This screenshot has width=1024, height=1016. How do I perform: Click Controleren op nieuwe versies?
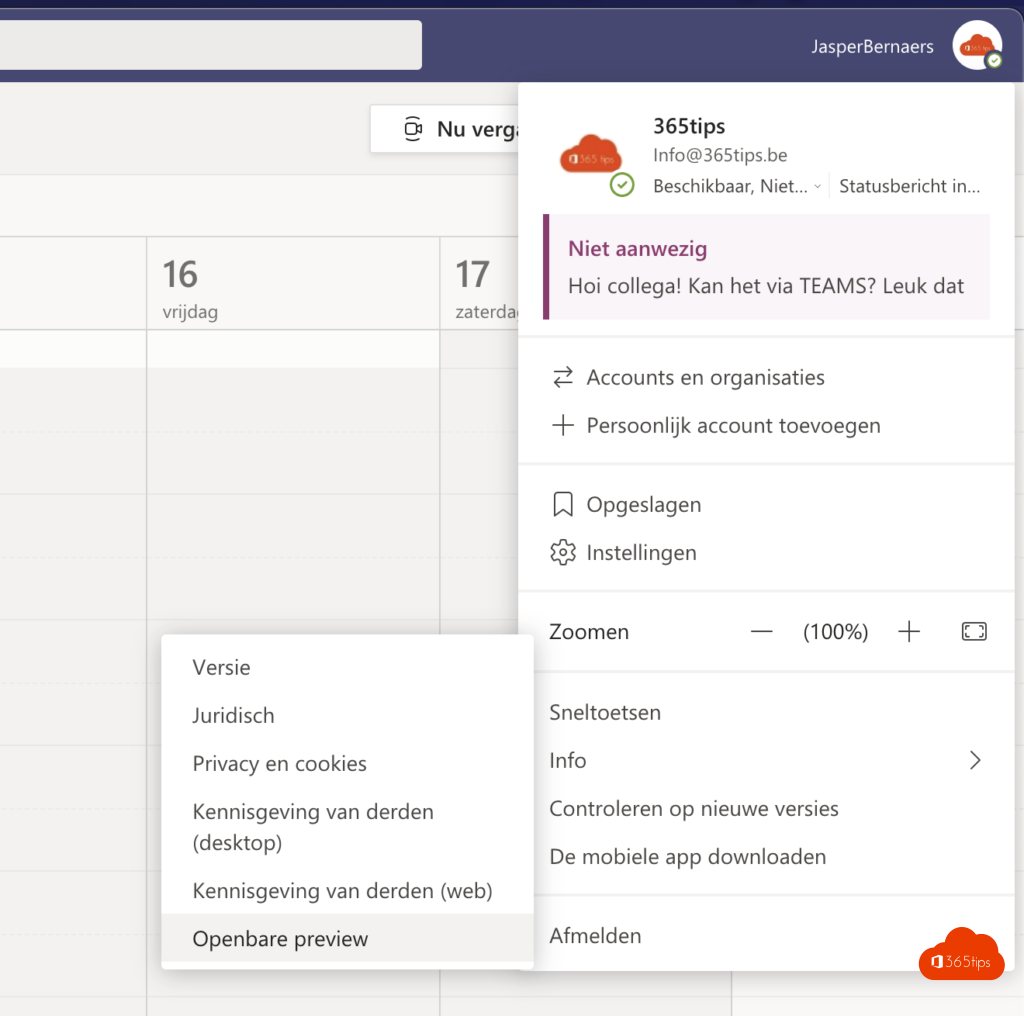point(693,809)
